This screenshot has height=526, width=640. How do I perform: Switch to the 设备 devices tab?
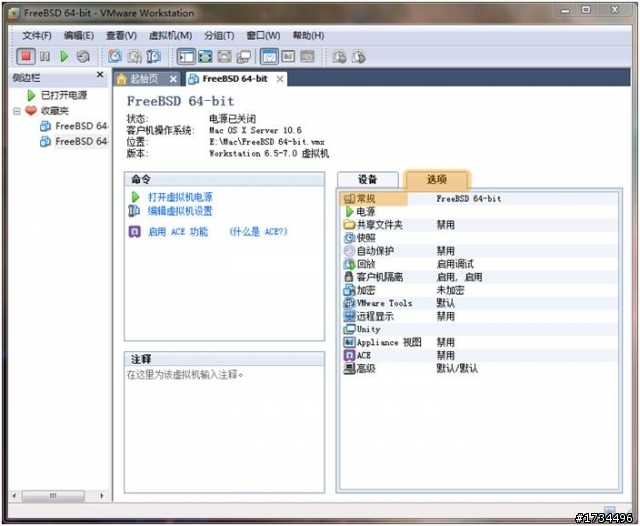coord(367,180)
